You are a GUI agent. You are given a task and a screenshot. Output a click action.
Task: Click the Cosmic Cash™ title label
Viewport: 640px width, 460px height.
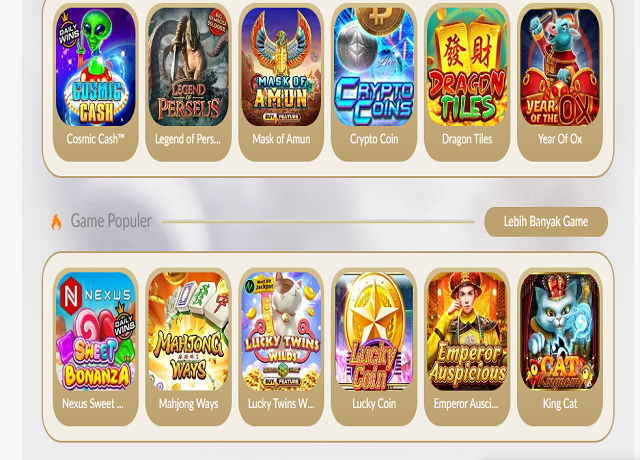click(x=96, y=139)
